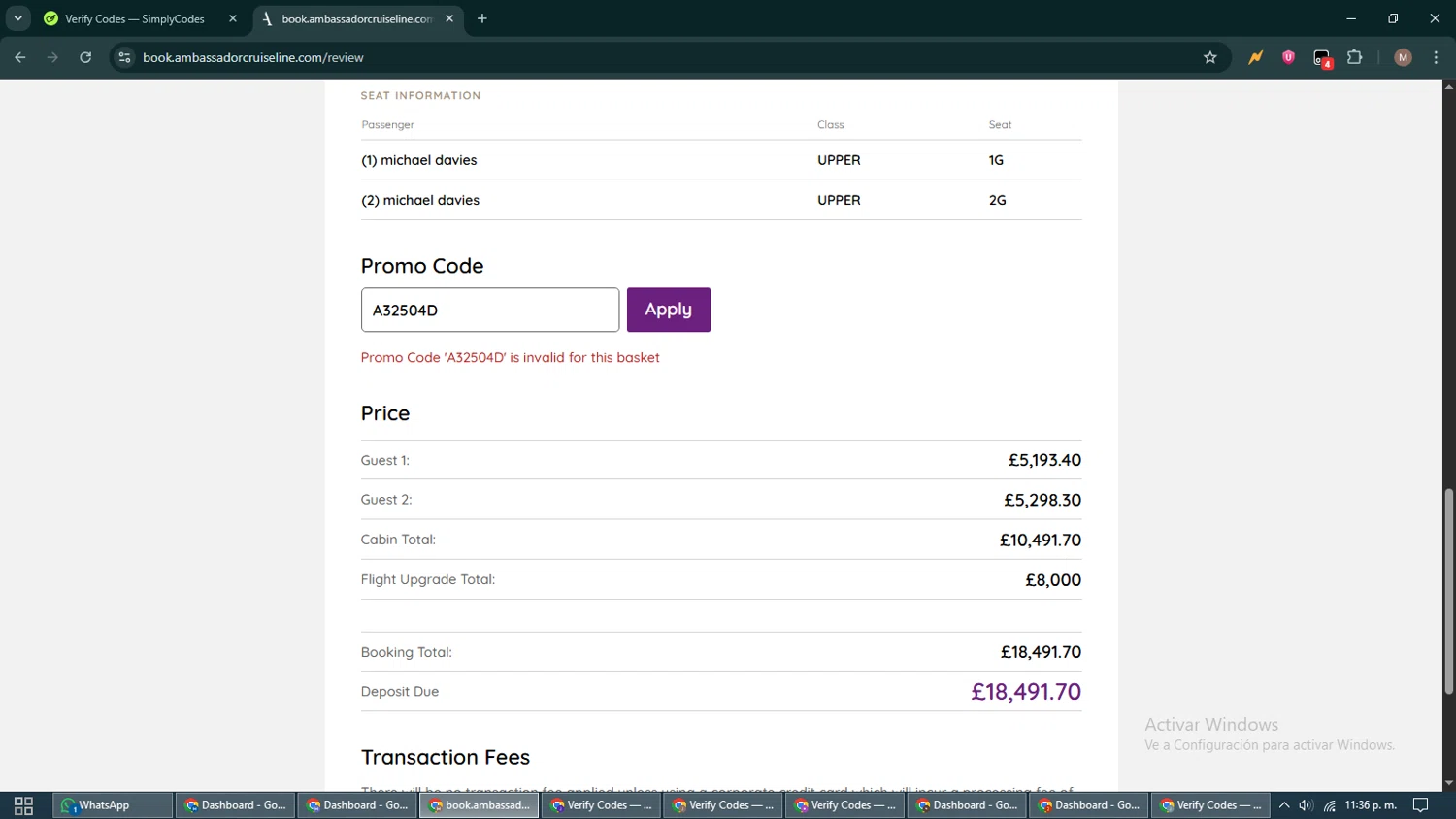Click the browser forward arrow
Image resolution: width=1456 pixels, height=819 pixels.
click(53, 58)
